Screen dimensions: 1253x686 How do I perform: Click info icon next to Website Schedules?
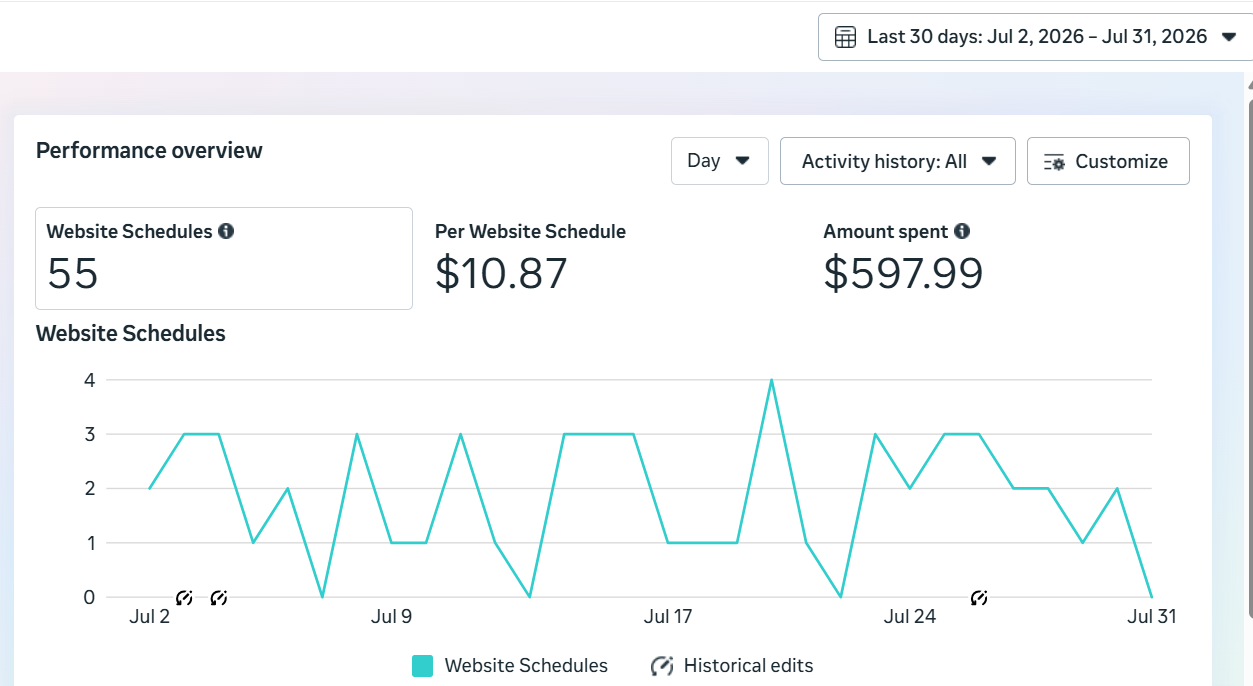(226, 231)
